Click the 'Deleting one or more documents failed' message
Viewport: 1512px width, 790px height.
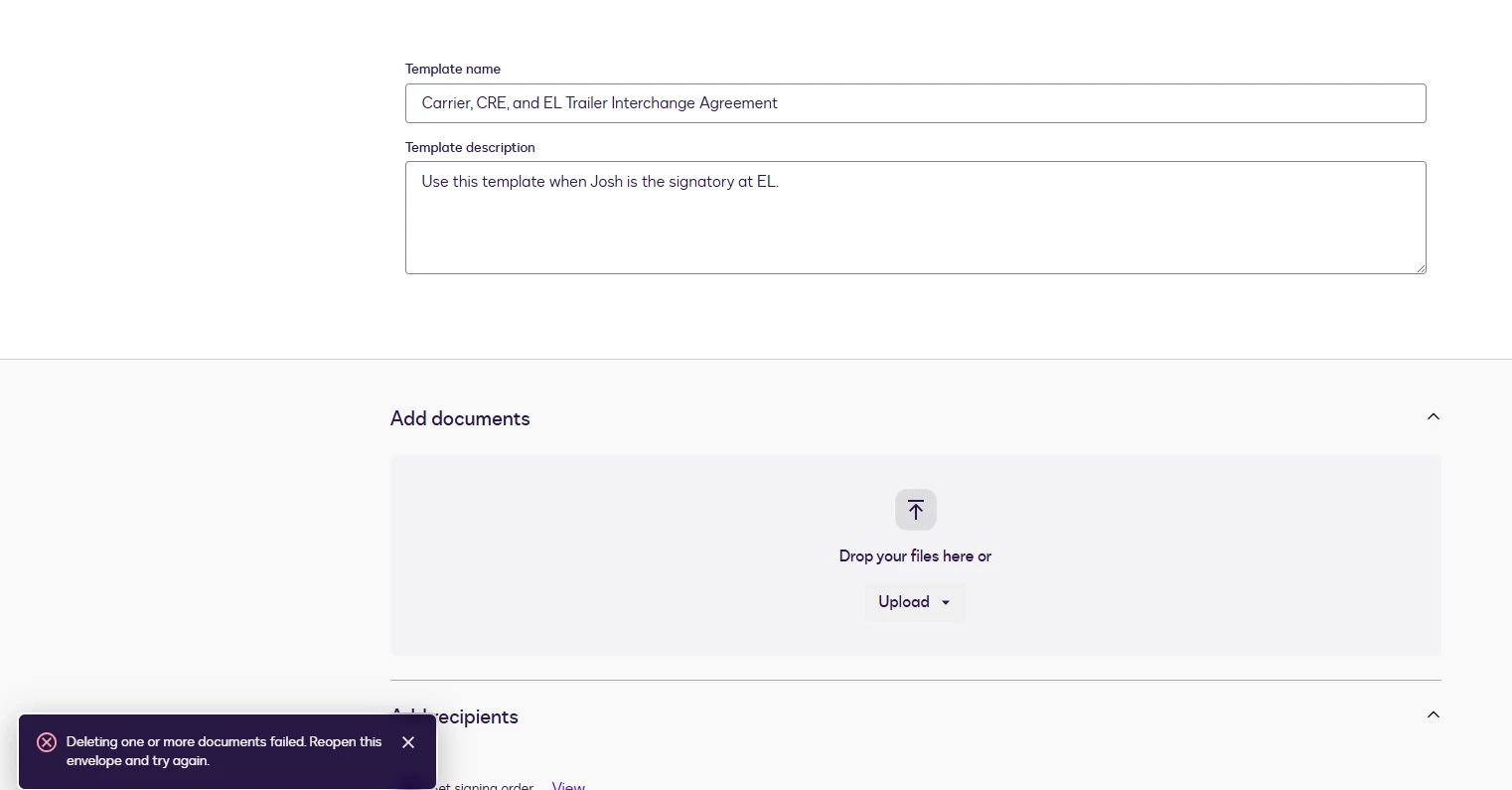click(x=225, y=751)
